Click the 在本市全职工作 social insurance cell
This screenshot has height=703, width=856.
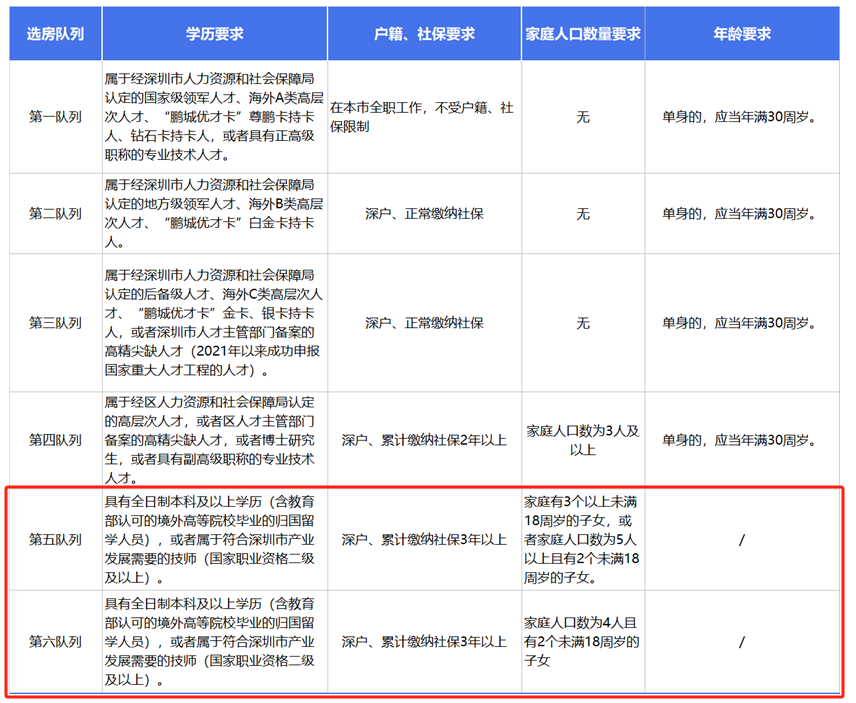click(x=424, y=117)
